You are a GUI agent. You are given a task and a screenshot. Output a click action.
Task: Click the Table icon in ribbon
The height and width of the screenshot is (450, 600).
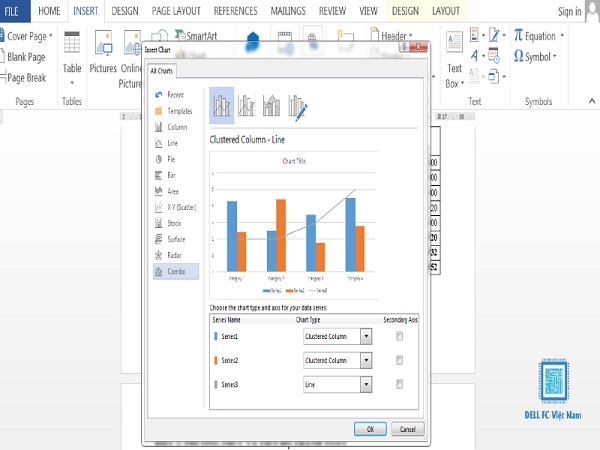click(x=72, y=42)
